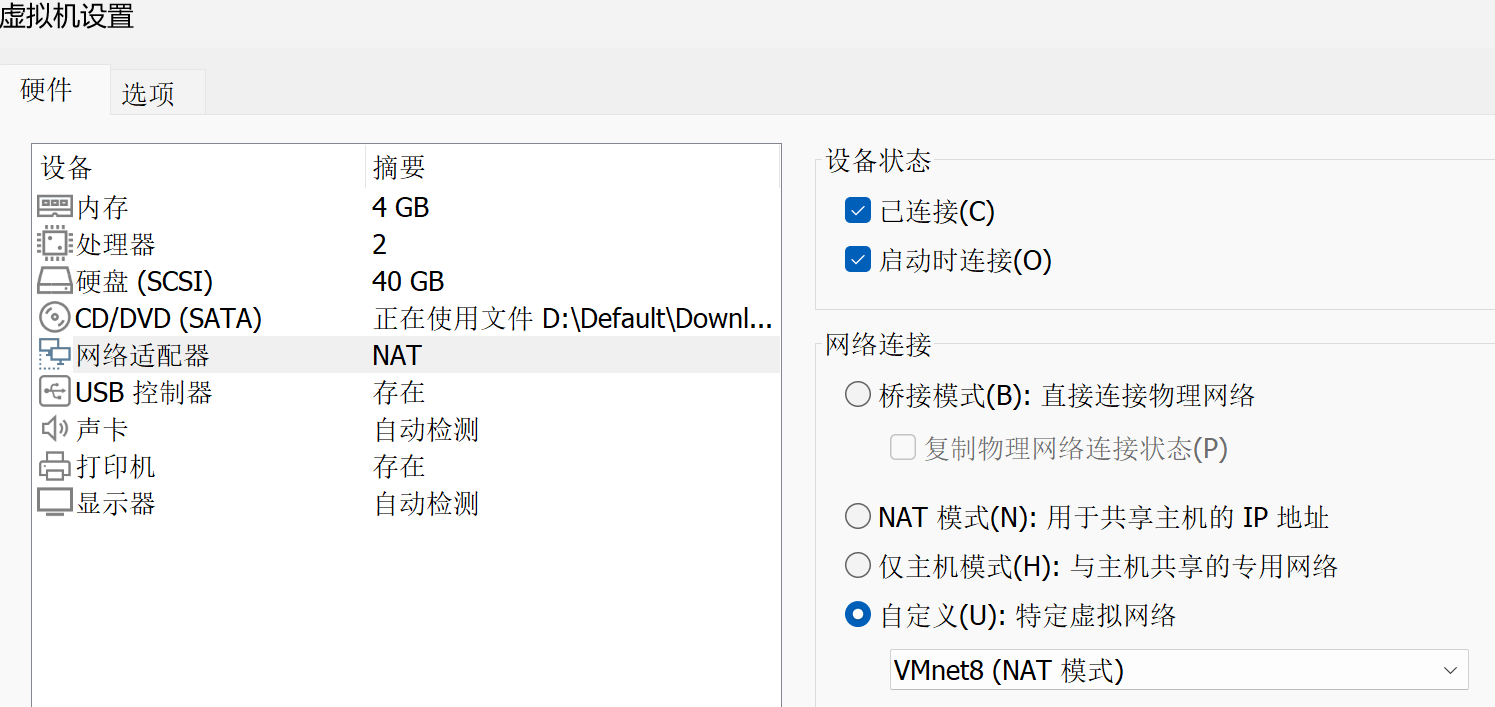The width and height of the screenshot is (1495, 707).
Task: Open the VMnet8 (NAT 模式) dropdown
Action: click(1179, 670)
